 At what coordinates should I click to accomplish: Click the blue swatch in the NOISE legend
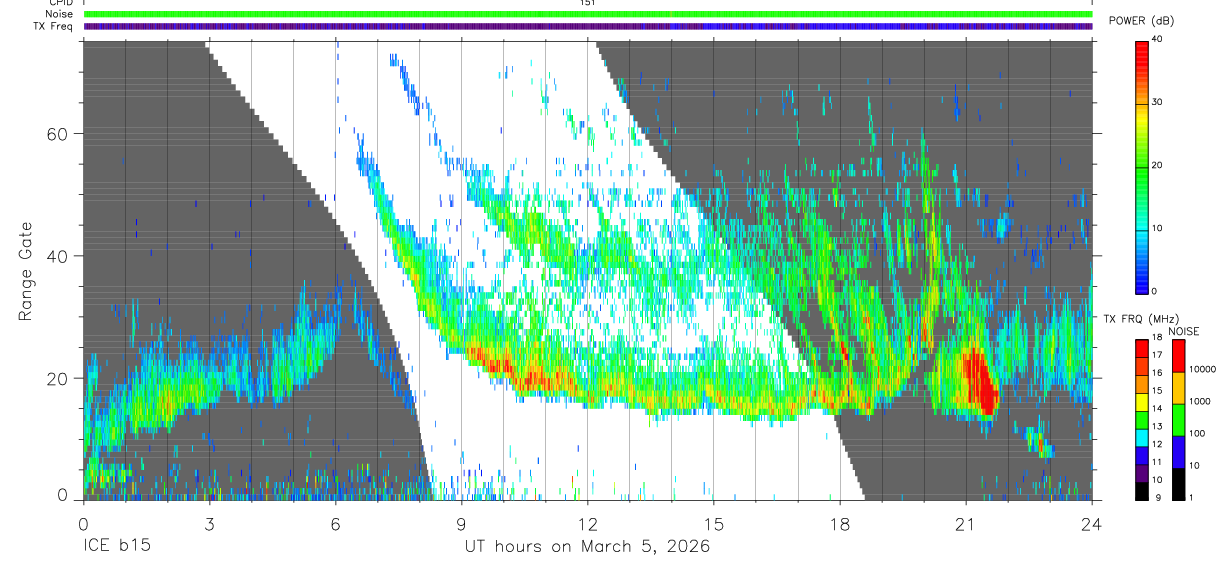coord(1179,450)
